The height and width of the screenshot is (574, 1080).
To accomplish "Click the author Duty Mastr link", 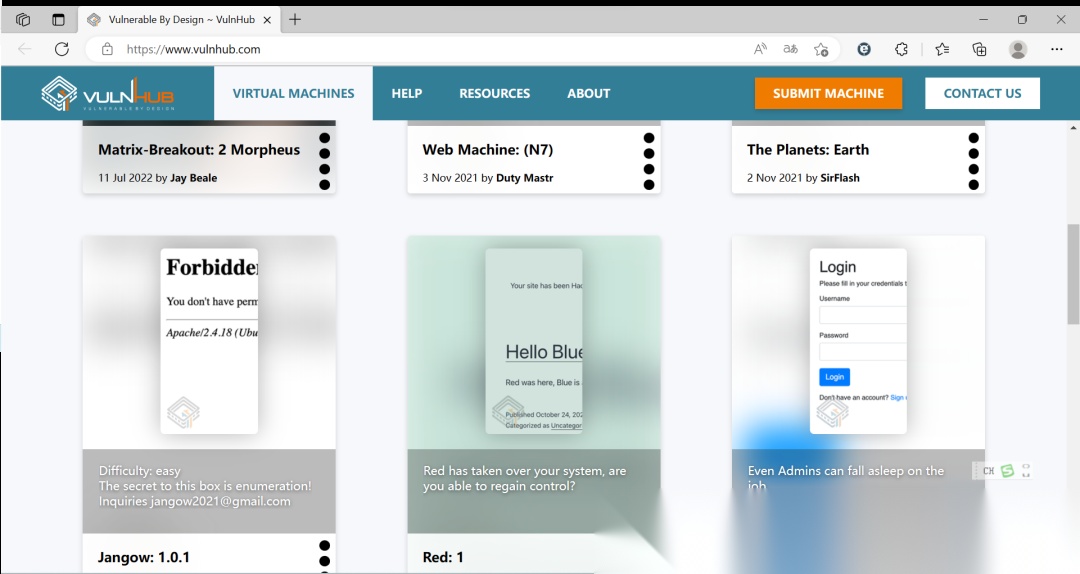I will pyautogui.click(x=524, y=178).
